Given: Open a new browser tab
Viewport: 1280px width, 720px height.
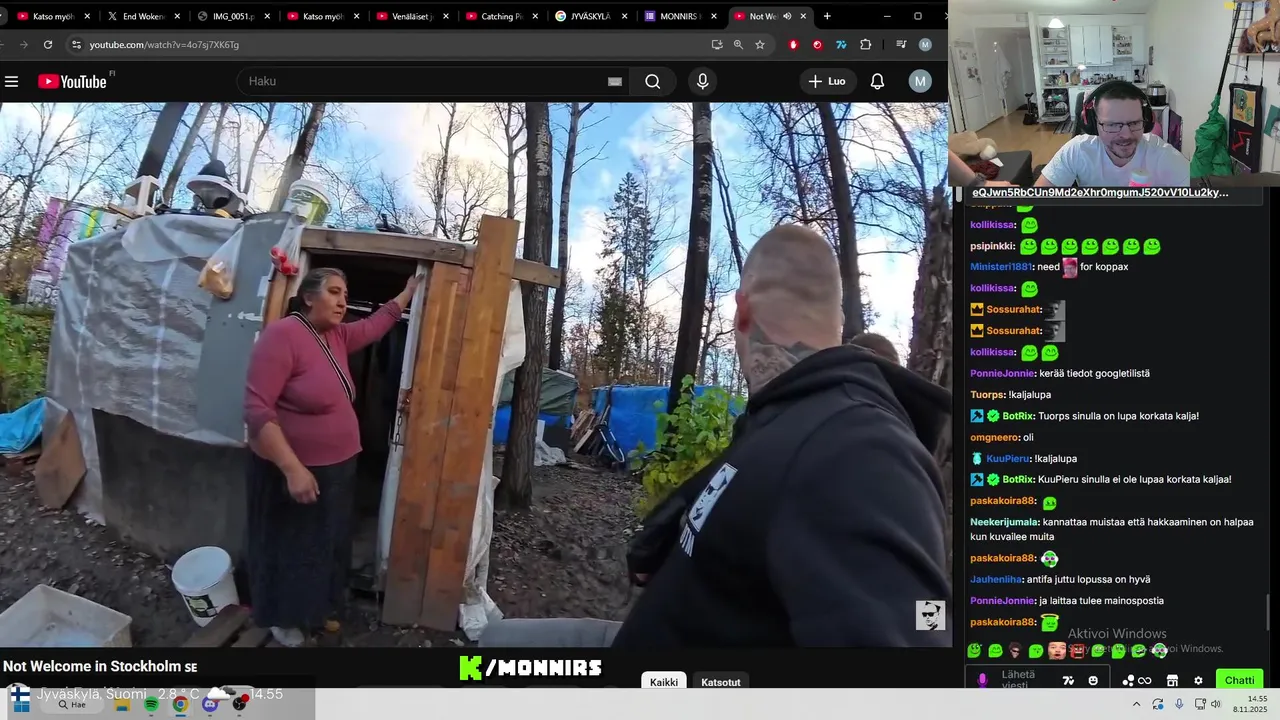Looking at the screenshot, I should pos(827,16).
